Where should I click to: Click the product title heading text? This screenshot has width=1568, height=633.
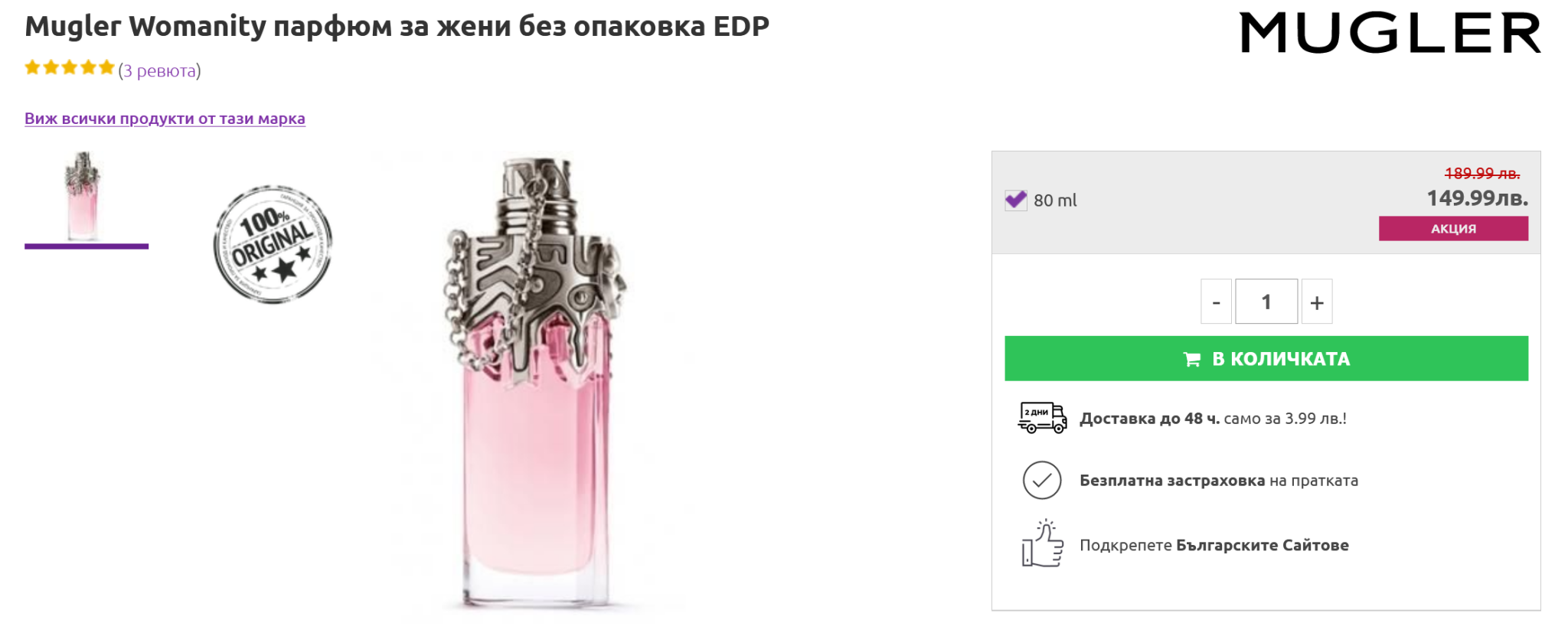tap(397, 27)
